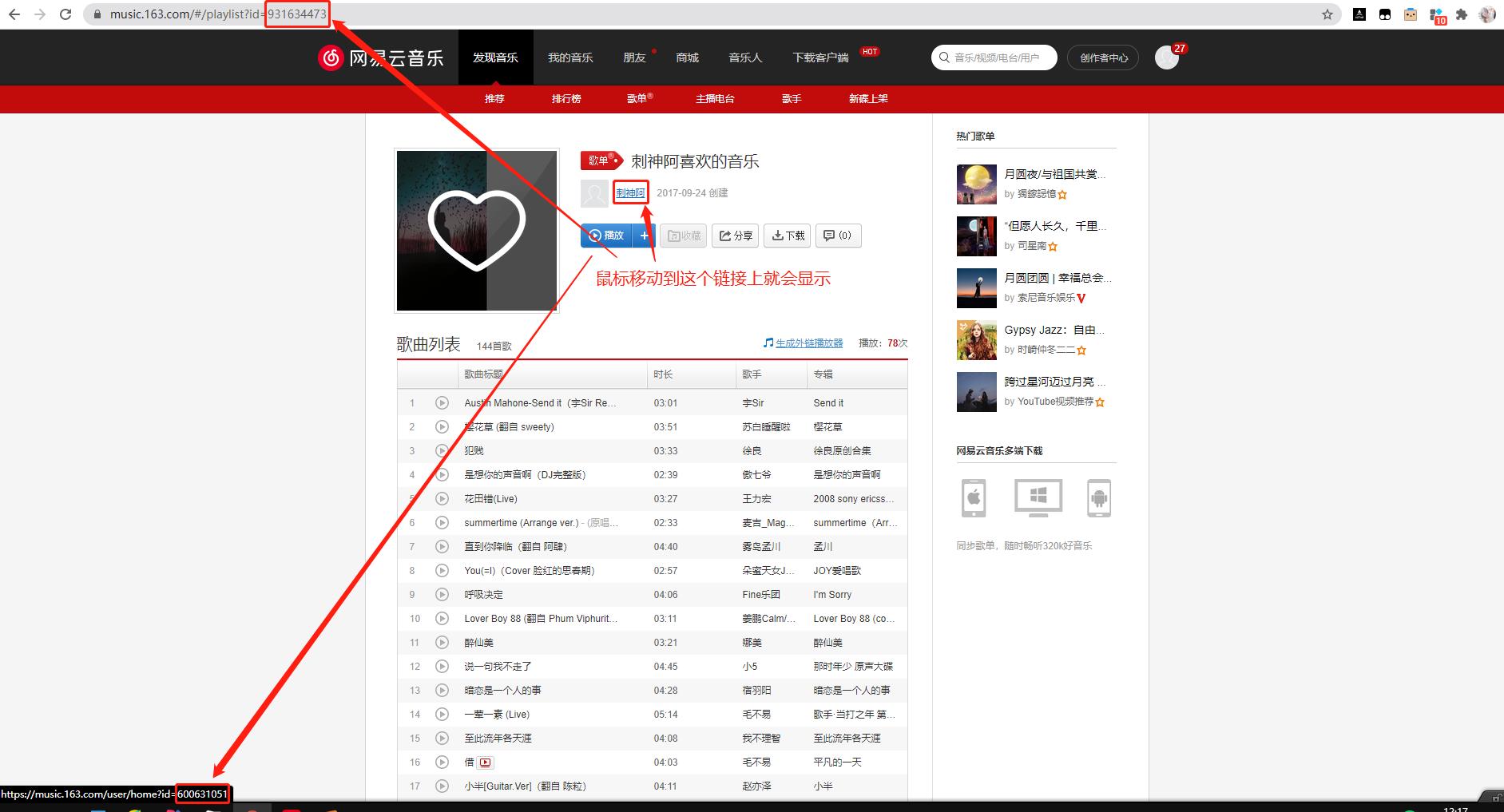1504x812 pixels.
Task: Open the 创作者中心 button
Action: click(x=1103, y=57)
